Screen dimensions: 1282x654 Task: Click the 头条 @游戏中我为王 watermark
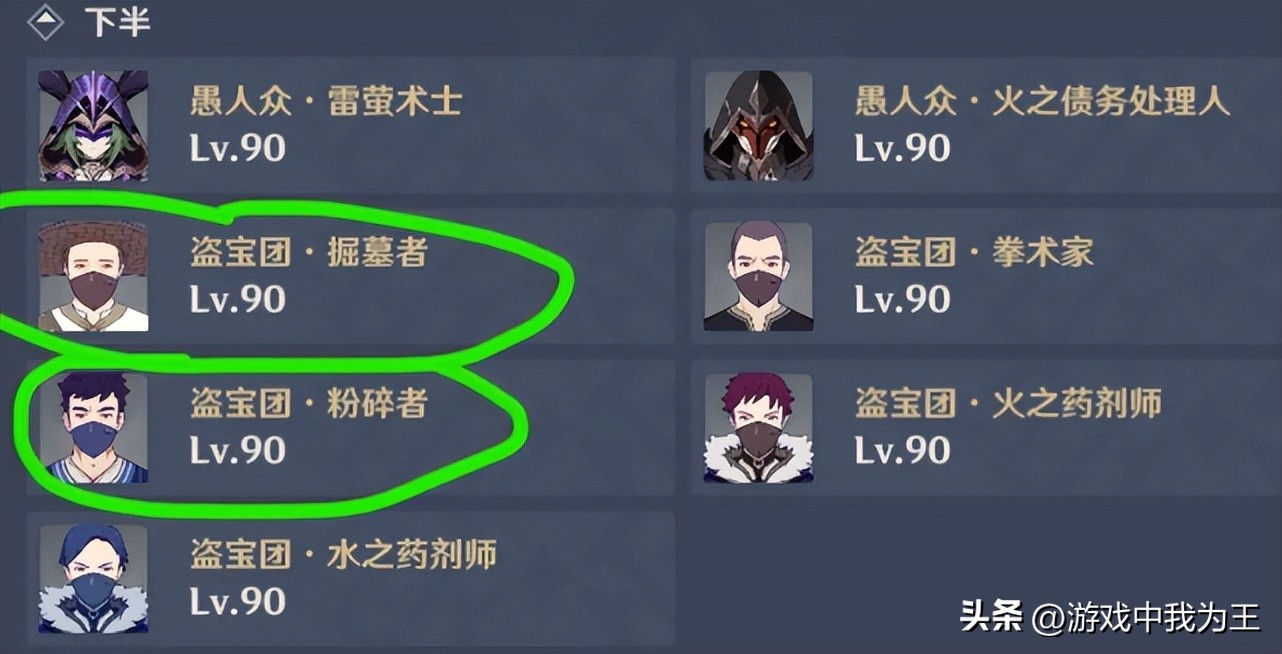coord(1110,618)
